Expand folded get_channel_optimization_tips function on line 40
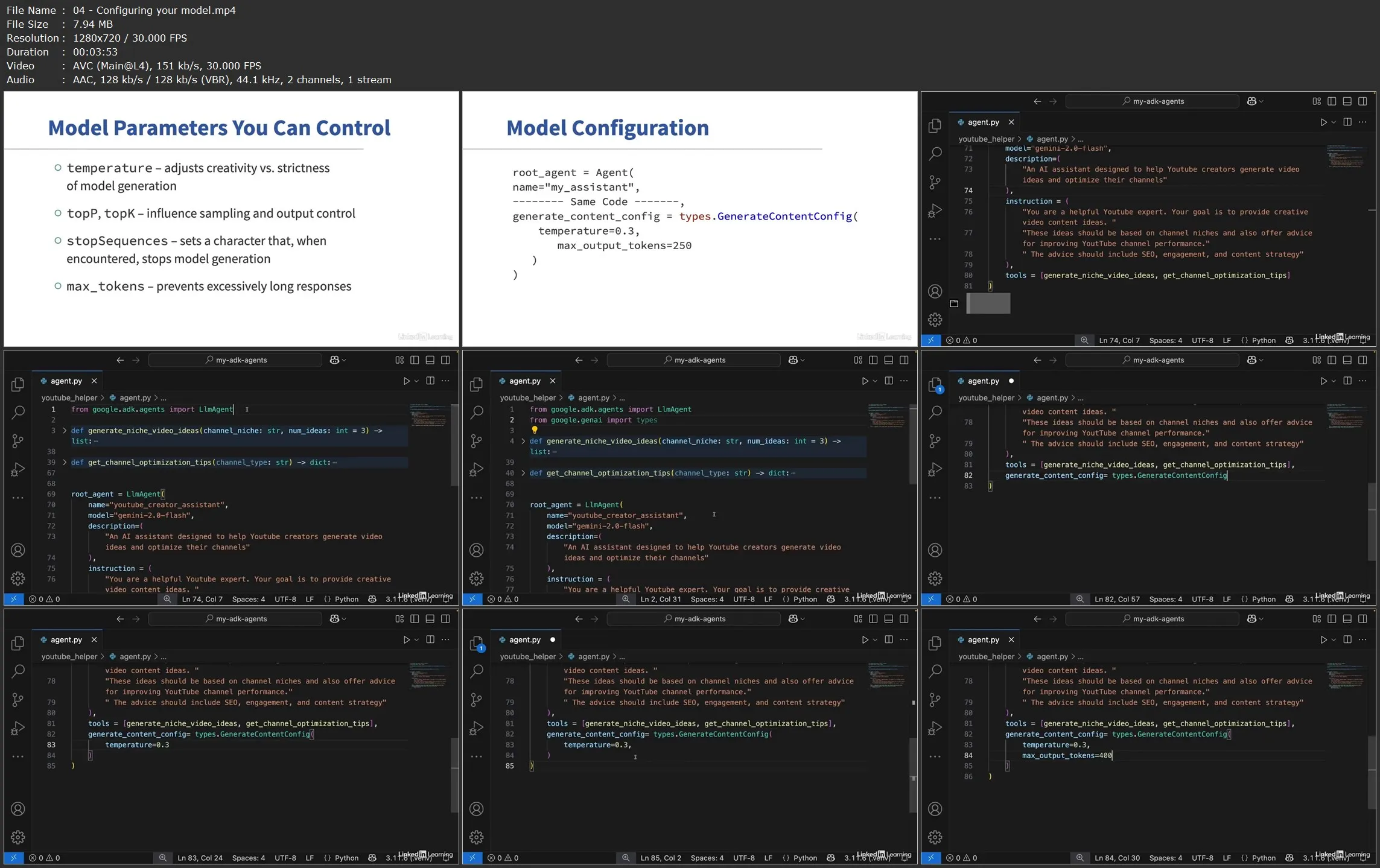This screenshot has width=1380, height=868. (523, 473)
